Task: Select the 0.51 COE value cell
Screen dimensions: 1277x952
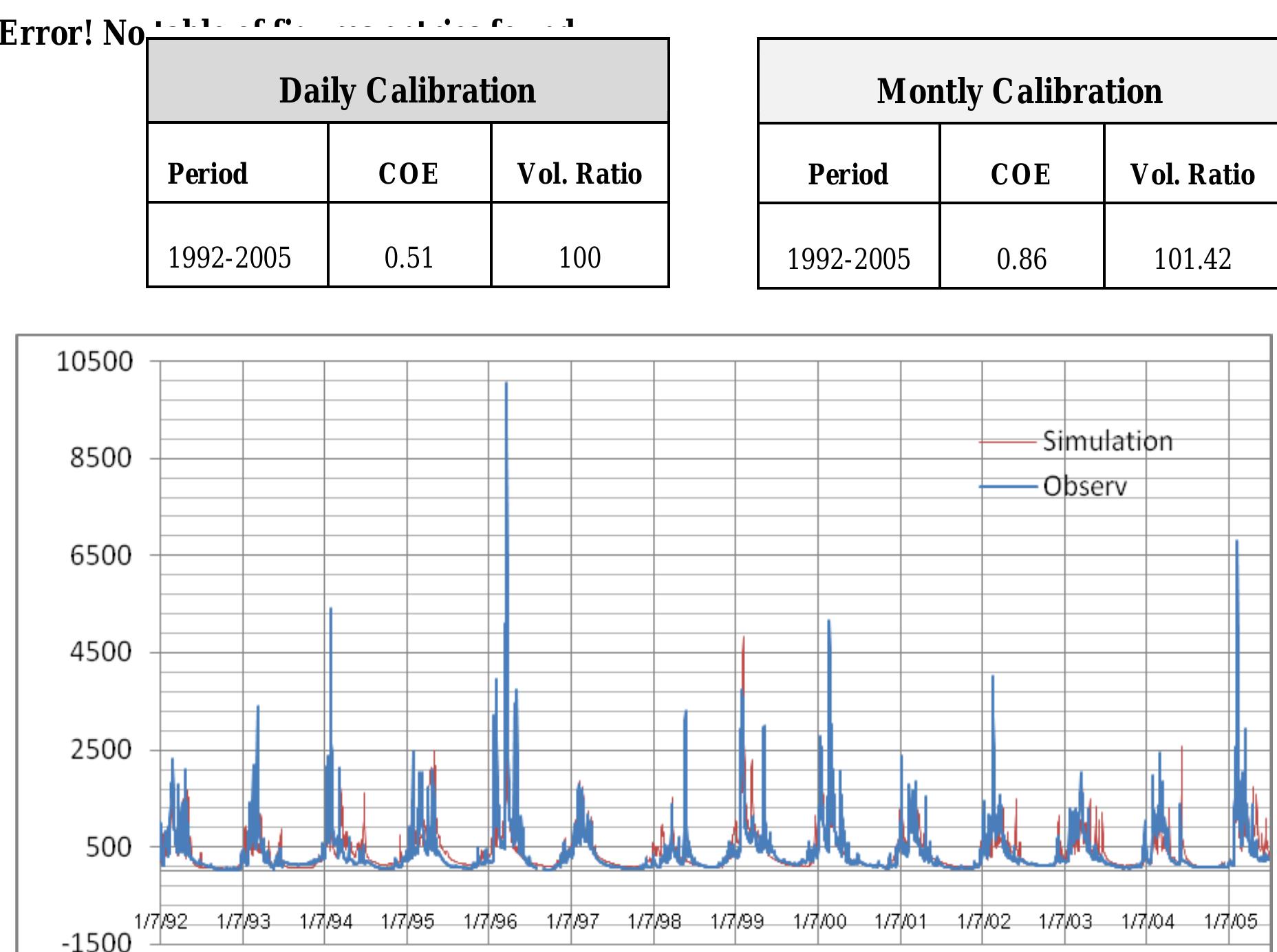Action: tap(409, 258)
